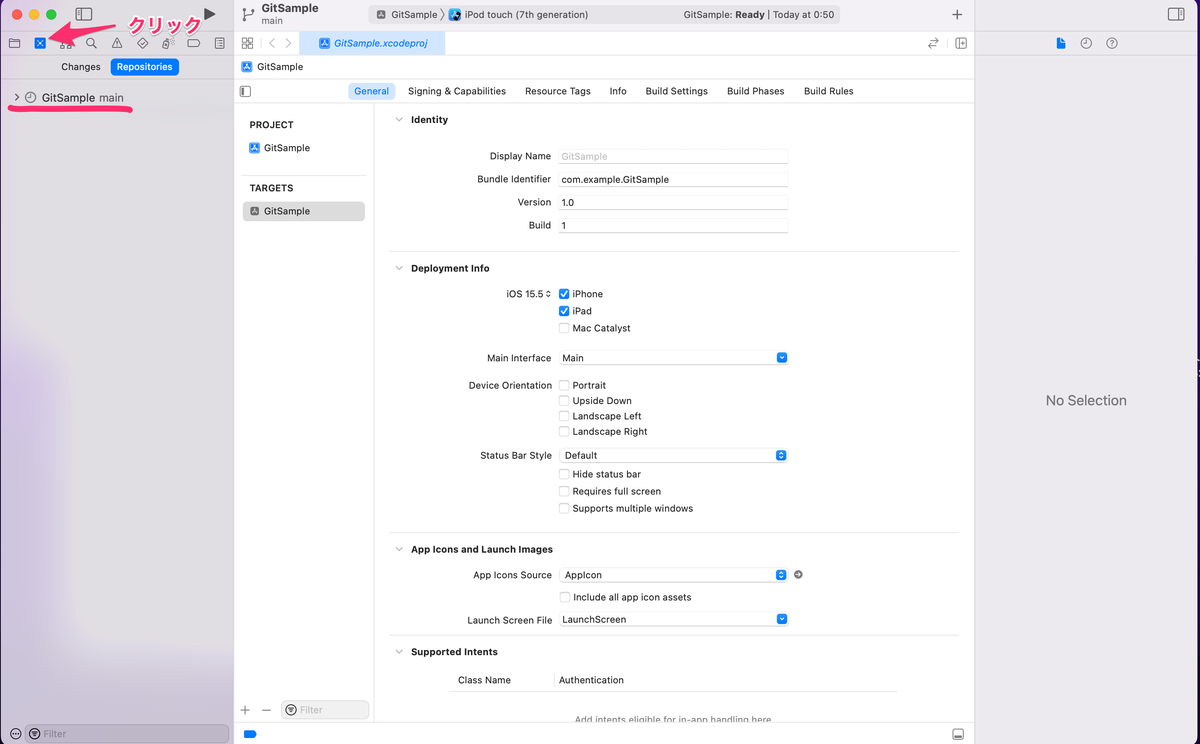Show the Quick Help inspector

click(1112, 43)
